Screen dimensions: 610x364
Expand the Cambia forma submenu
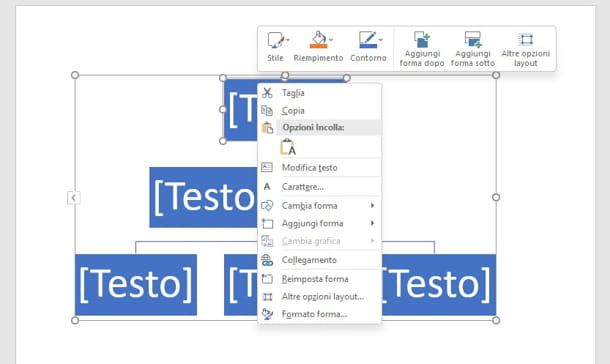319,205
